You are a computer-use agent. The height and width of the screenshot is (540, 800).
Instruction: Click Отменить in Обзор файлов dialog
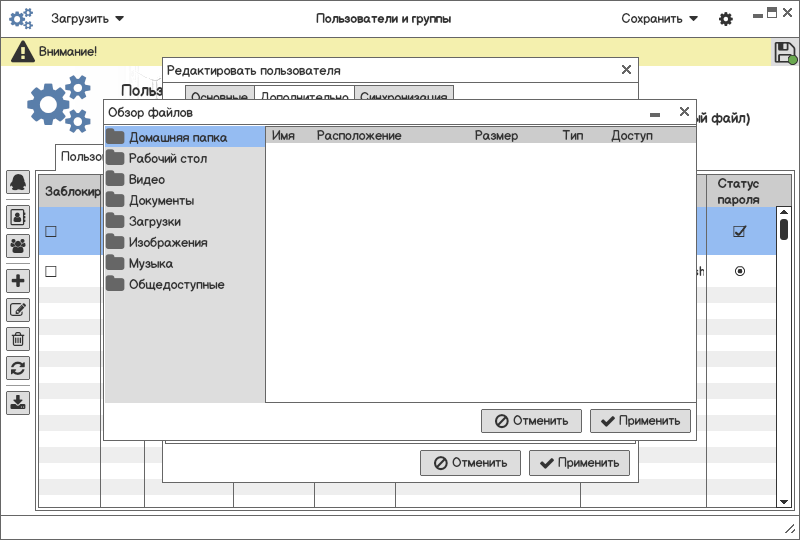[531, 421]
